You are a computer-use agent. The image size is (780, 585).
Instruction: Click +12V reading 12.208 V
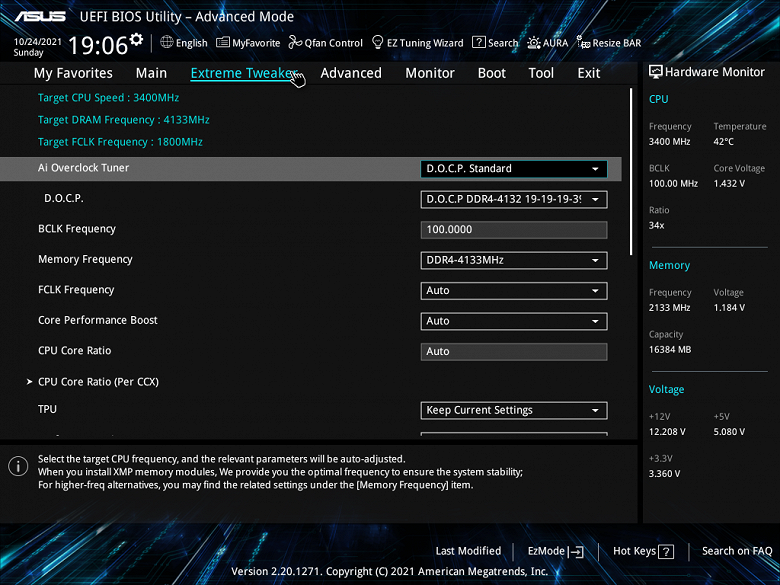point(667,432)
